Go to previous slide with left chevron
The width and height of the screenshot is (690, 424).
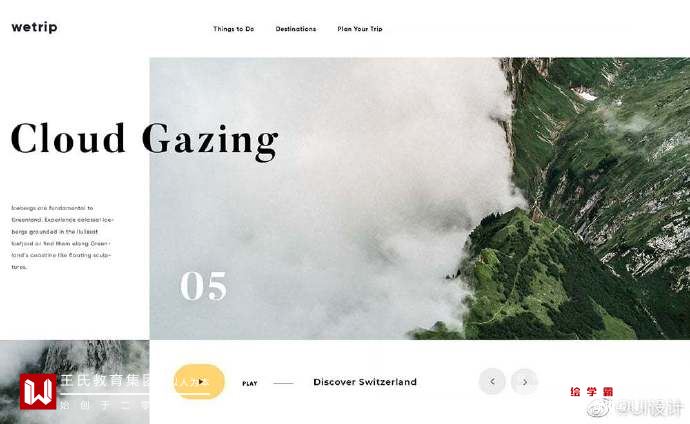(492, 381)
